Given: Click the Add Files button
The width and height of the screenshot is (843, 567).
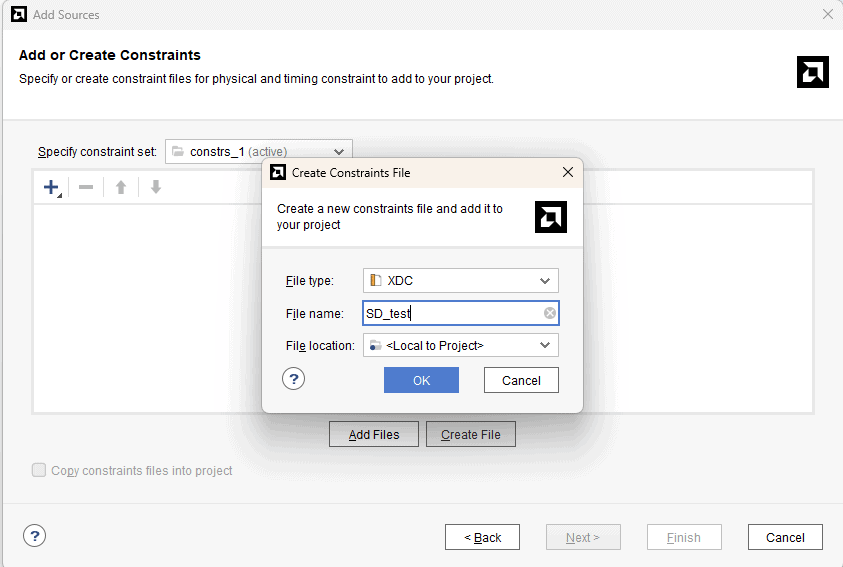Looking at the screenshot, I should (x=374, y=435).
